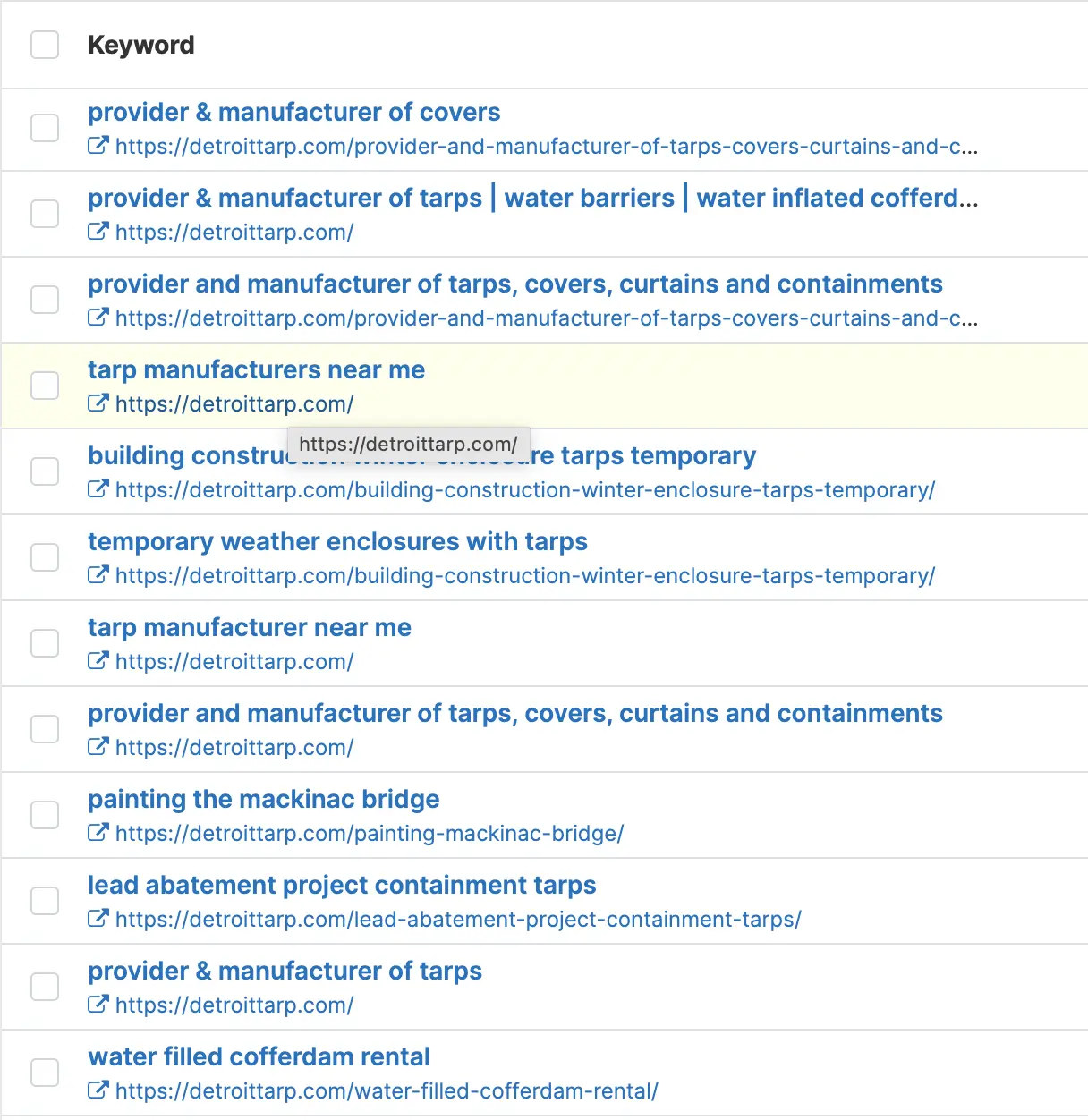Screen dimensions: 1088x1120
Task: Click external link icon under 'tarp manufacturer near me'
Action: pos(98,661)
